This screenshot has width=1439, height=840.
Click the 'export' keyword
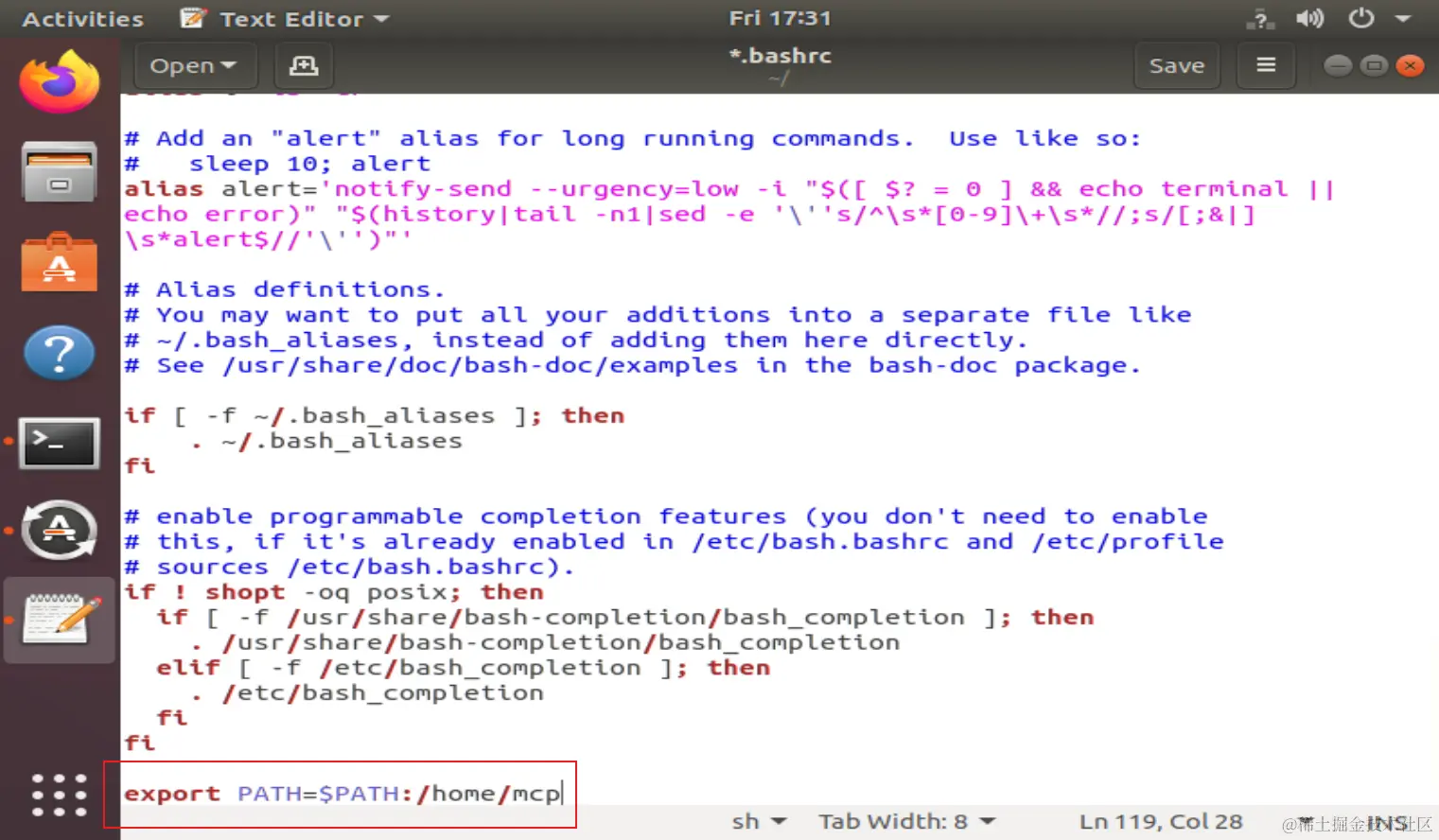pos(172,794)
